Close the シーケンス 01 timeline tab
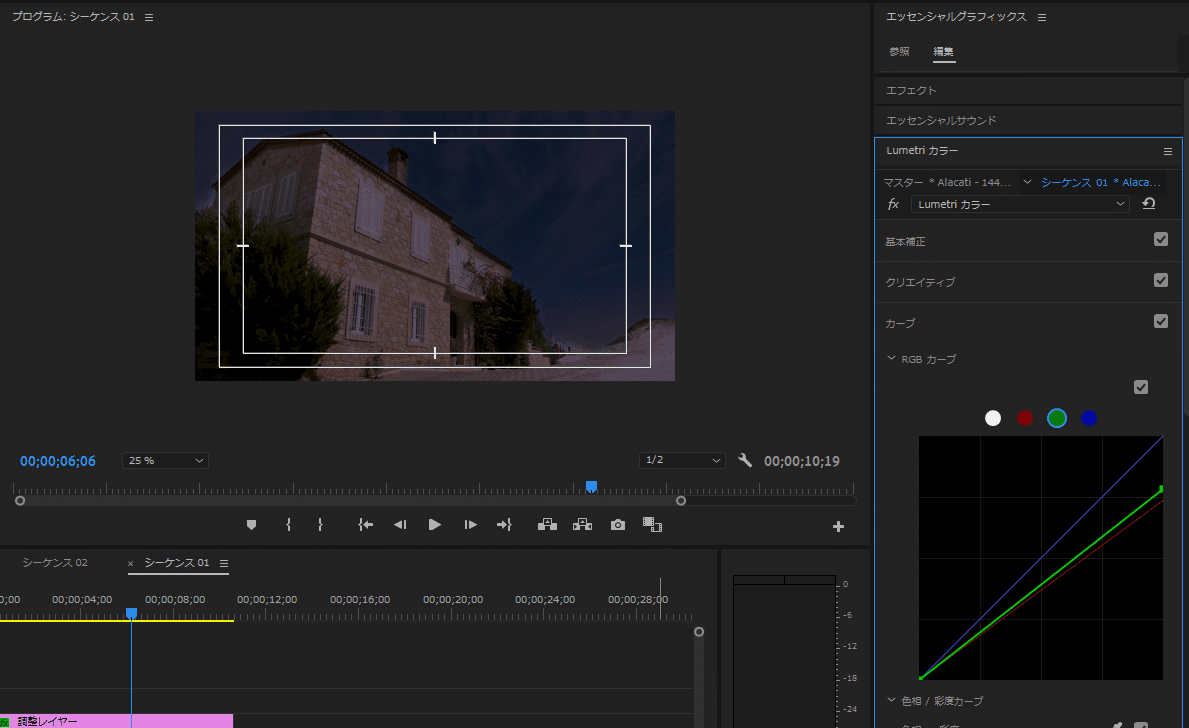The width and height of the screenshot is (1189, 728). tap(130, 563)
